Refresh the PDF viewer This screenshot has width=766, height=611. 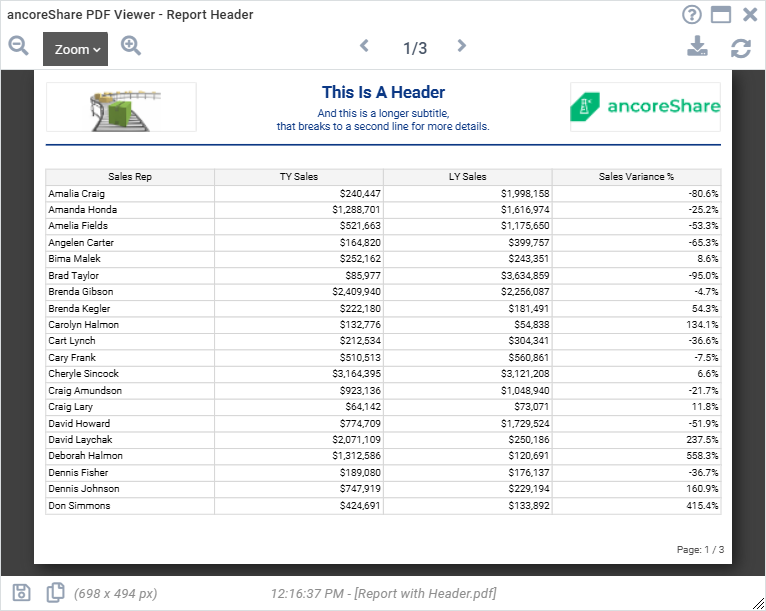741,48
